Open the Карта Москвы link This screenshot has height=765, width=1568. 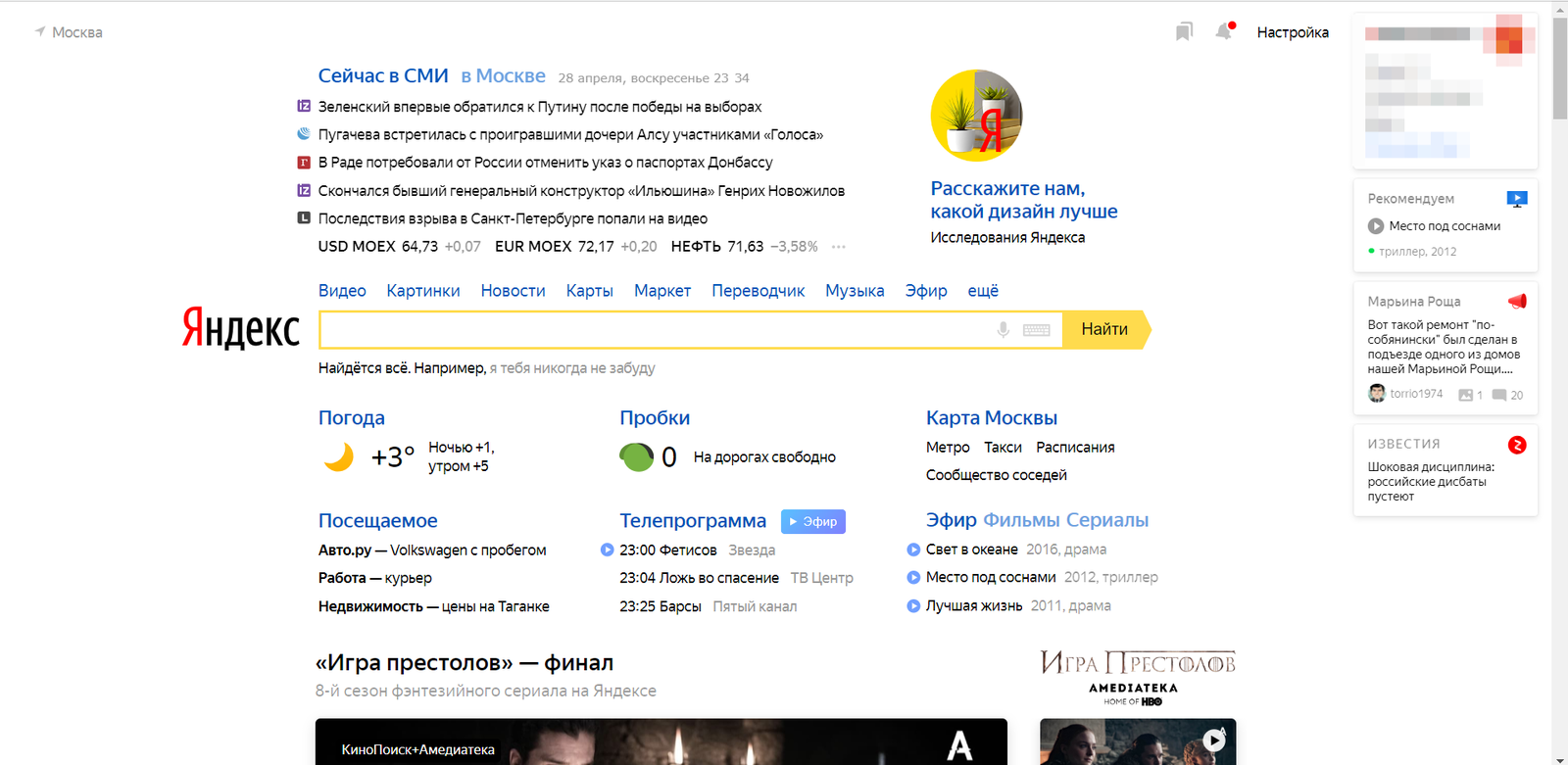[992, 418]
